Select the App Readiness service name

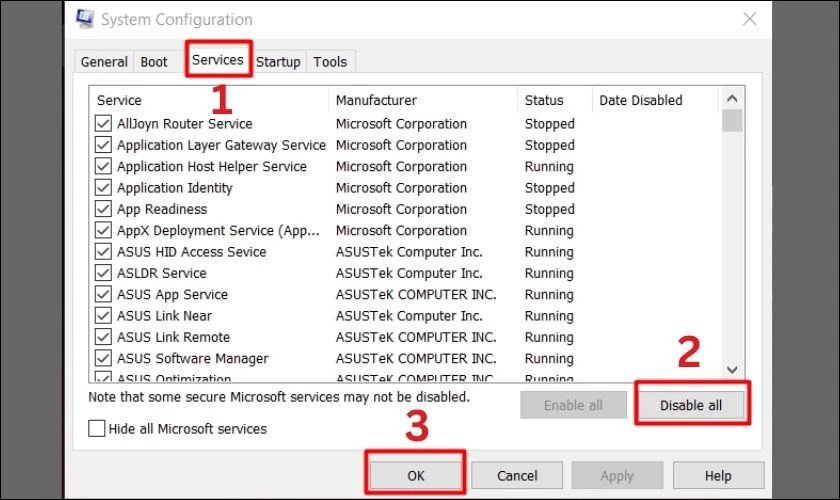point(162,209)
